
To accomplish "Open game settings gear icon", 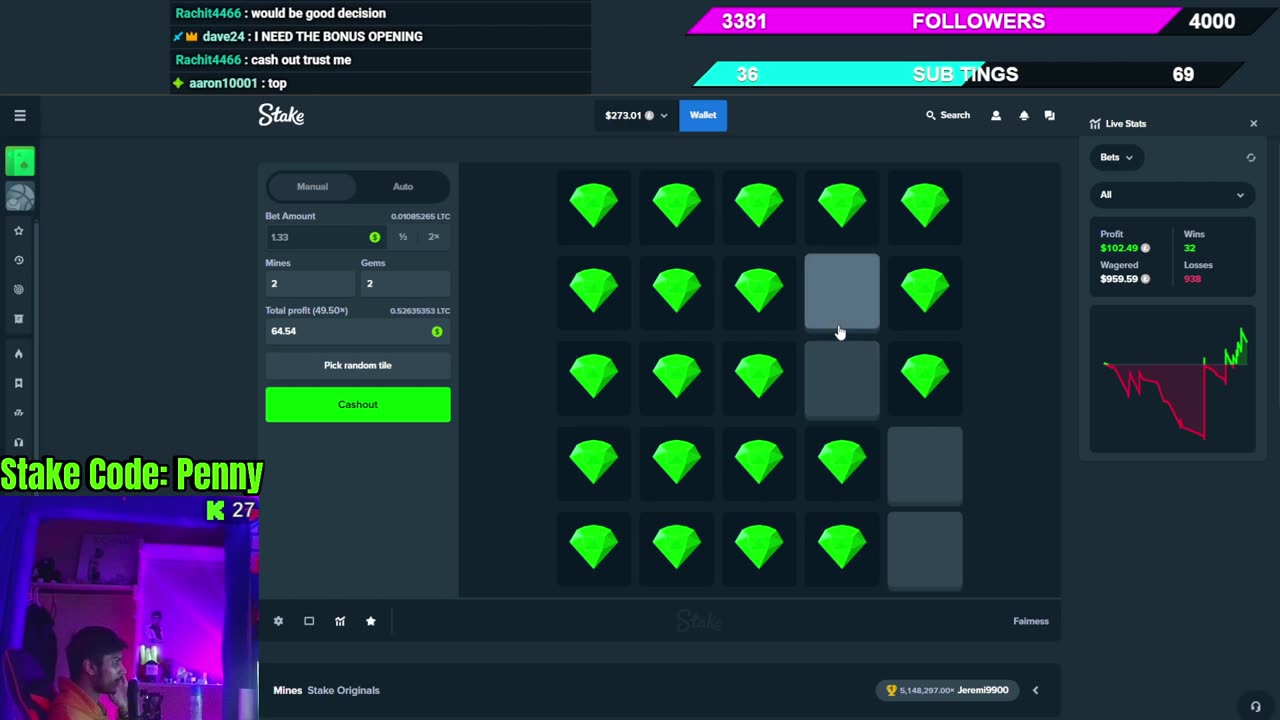I will [x=278, y=621].
